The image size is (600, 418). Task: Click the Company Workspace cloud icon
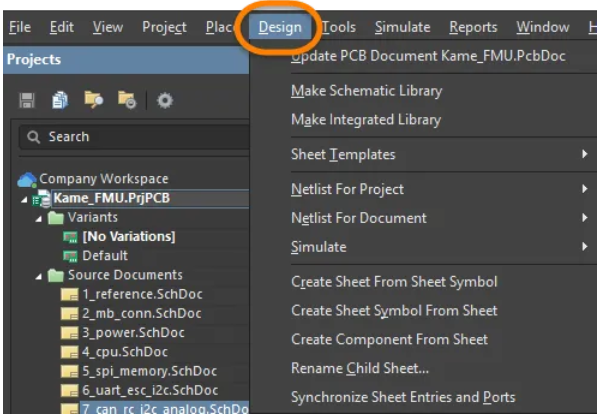[x=26, y=180]
